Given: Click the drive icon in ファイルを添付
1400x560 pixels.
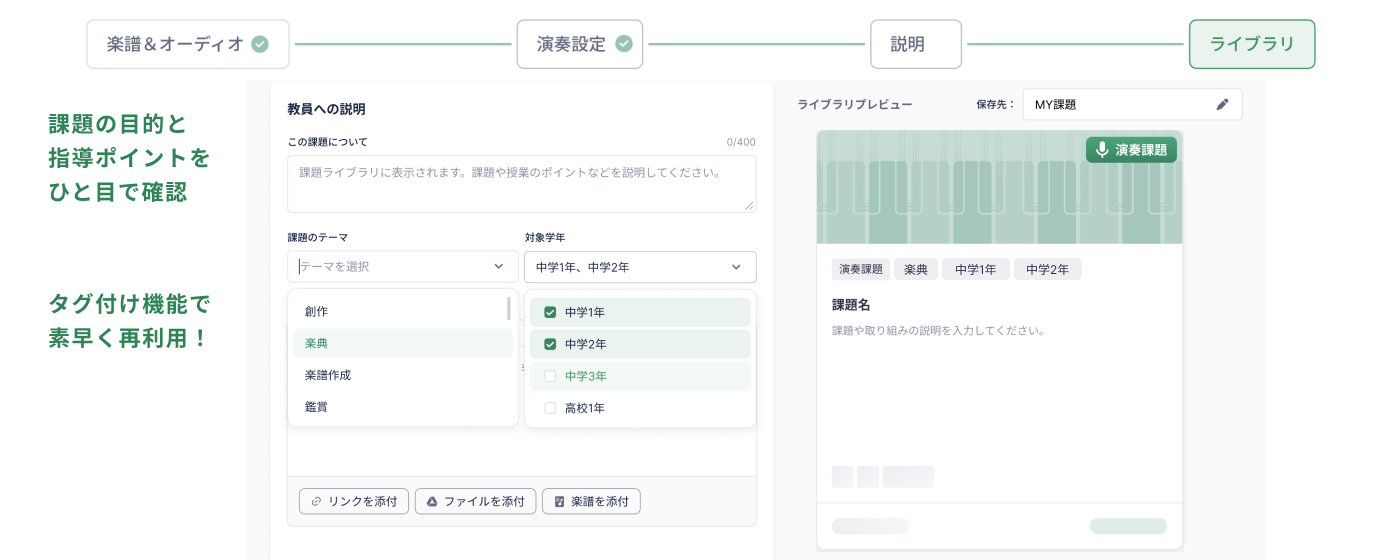Looking at the screenshot, I should [x=432, y=502].
